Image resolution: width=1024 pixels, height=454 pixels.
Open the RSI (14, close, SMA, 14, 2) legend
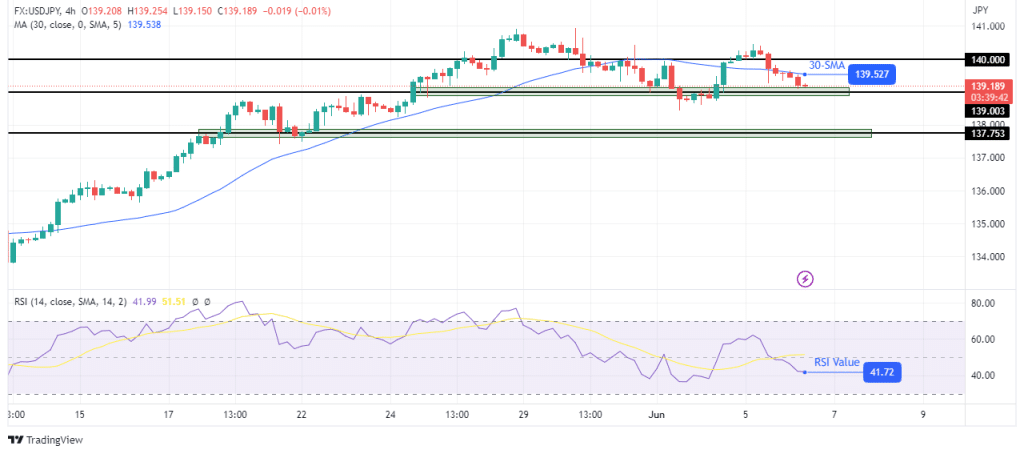(73, 302)
